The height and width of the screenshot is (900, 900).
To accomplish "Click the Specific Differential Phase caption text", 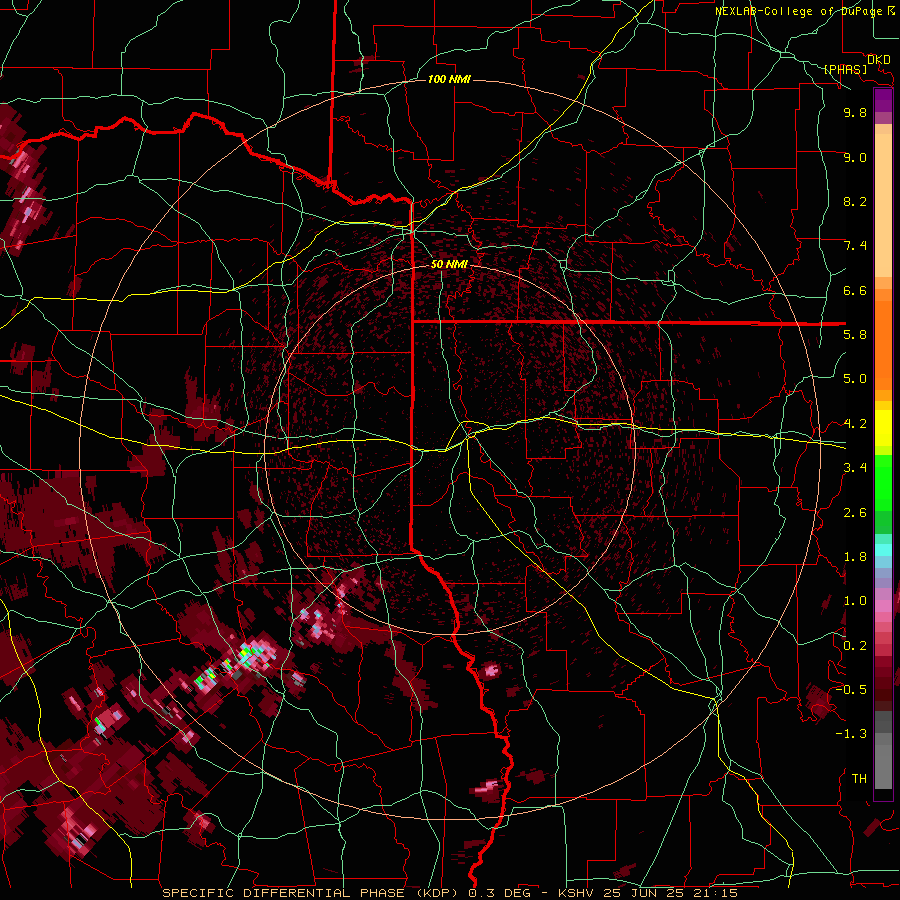I will pyautogui.click(x=450, y=893).
